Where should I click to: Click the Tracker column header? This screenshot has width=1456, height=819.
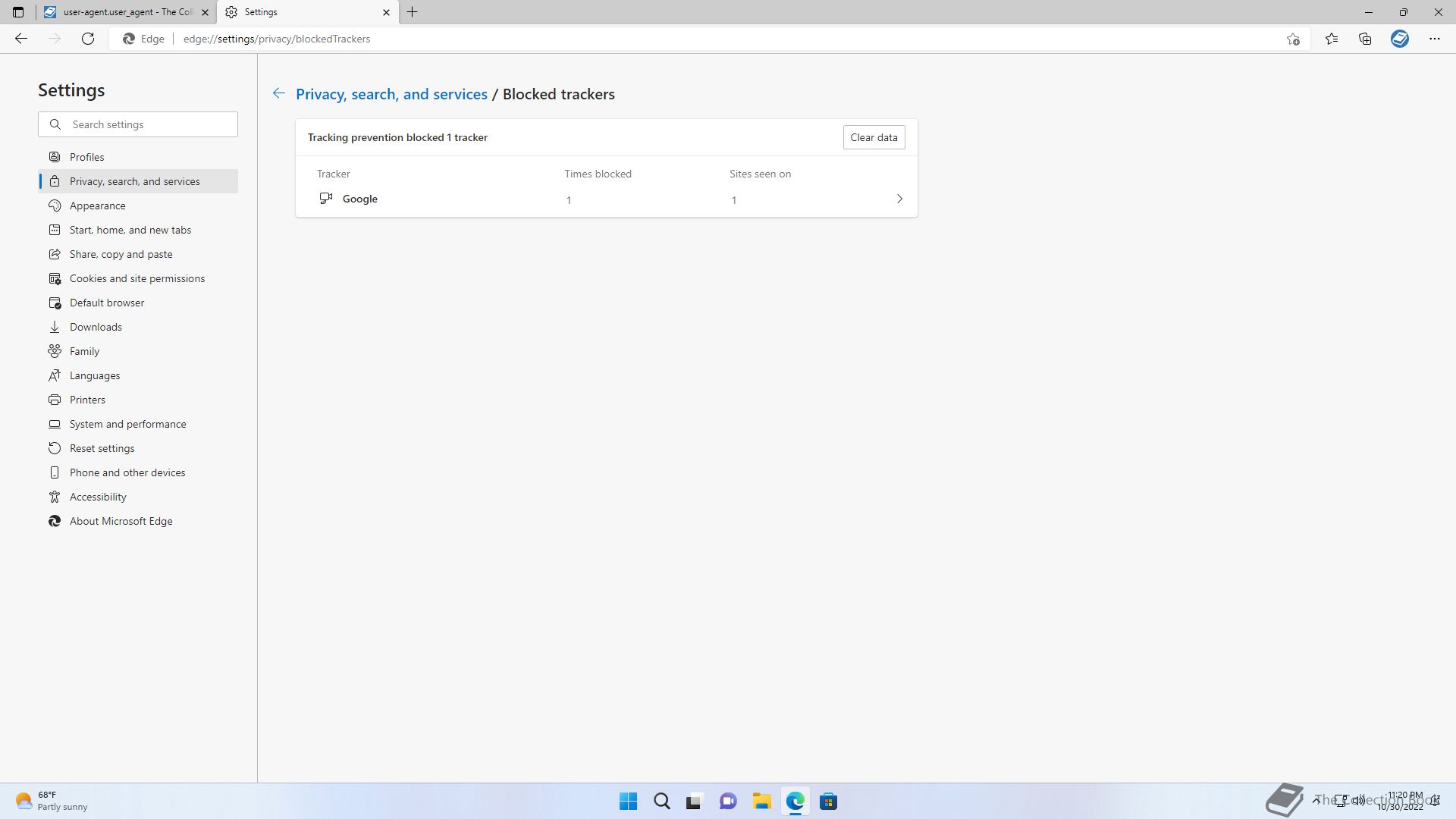(334, 174)
